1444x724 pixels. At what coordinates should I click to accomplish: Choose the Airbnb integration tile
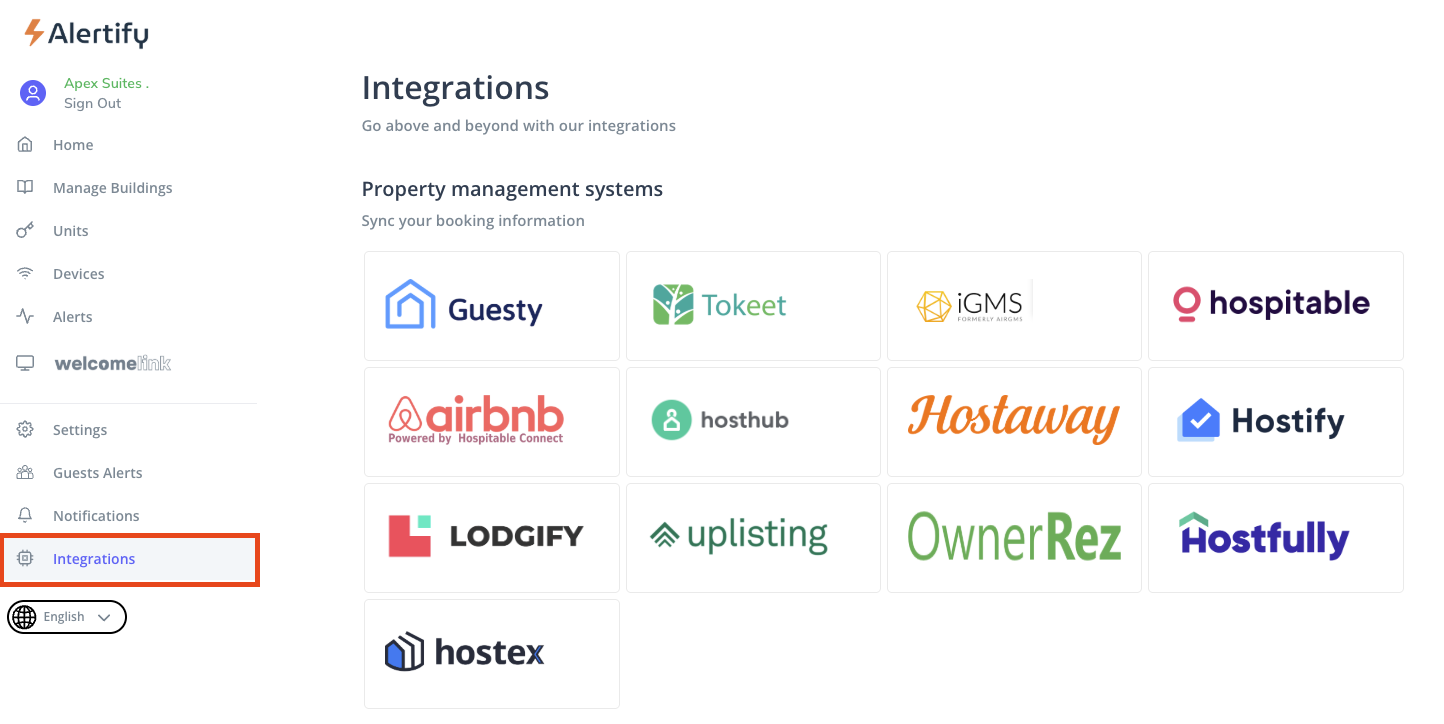coord(491,422)
